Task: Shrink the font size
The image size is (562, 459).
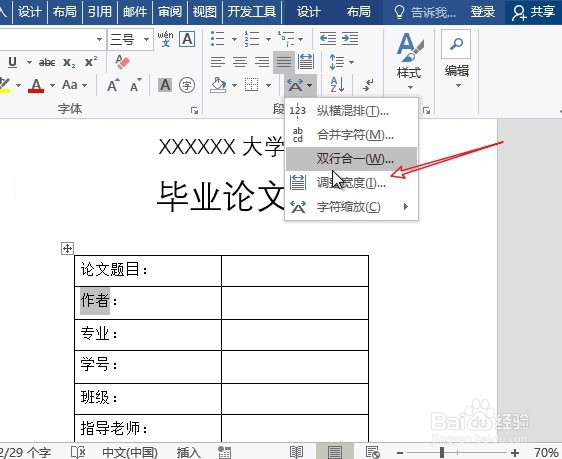Action: (135, 85)
